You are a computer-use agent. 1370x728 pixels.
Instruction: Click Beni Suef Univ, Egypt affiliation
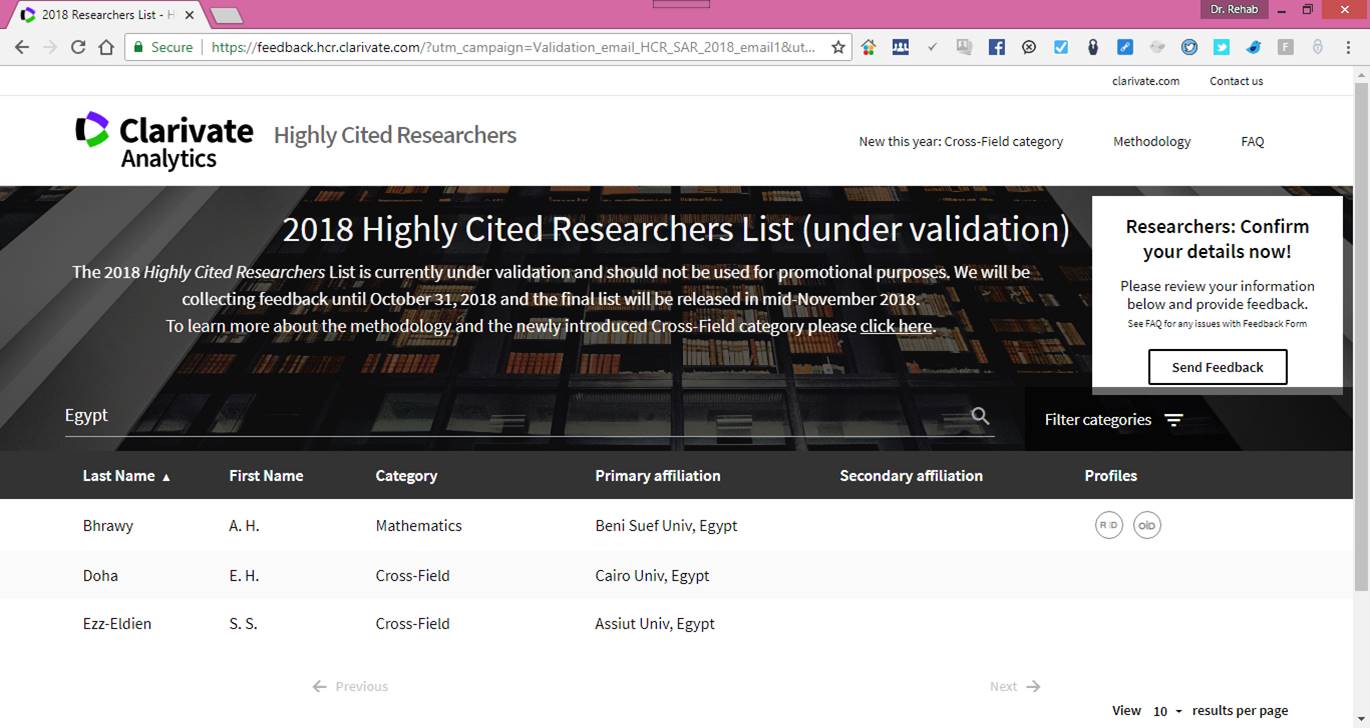(x=666, y=525)
